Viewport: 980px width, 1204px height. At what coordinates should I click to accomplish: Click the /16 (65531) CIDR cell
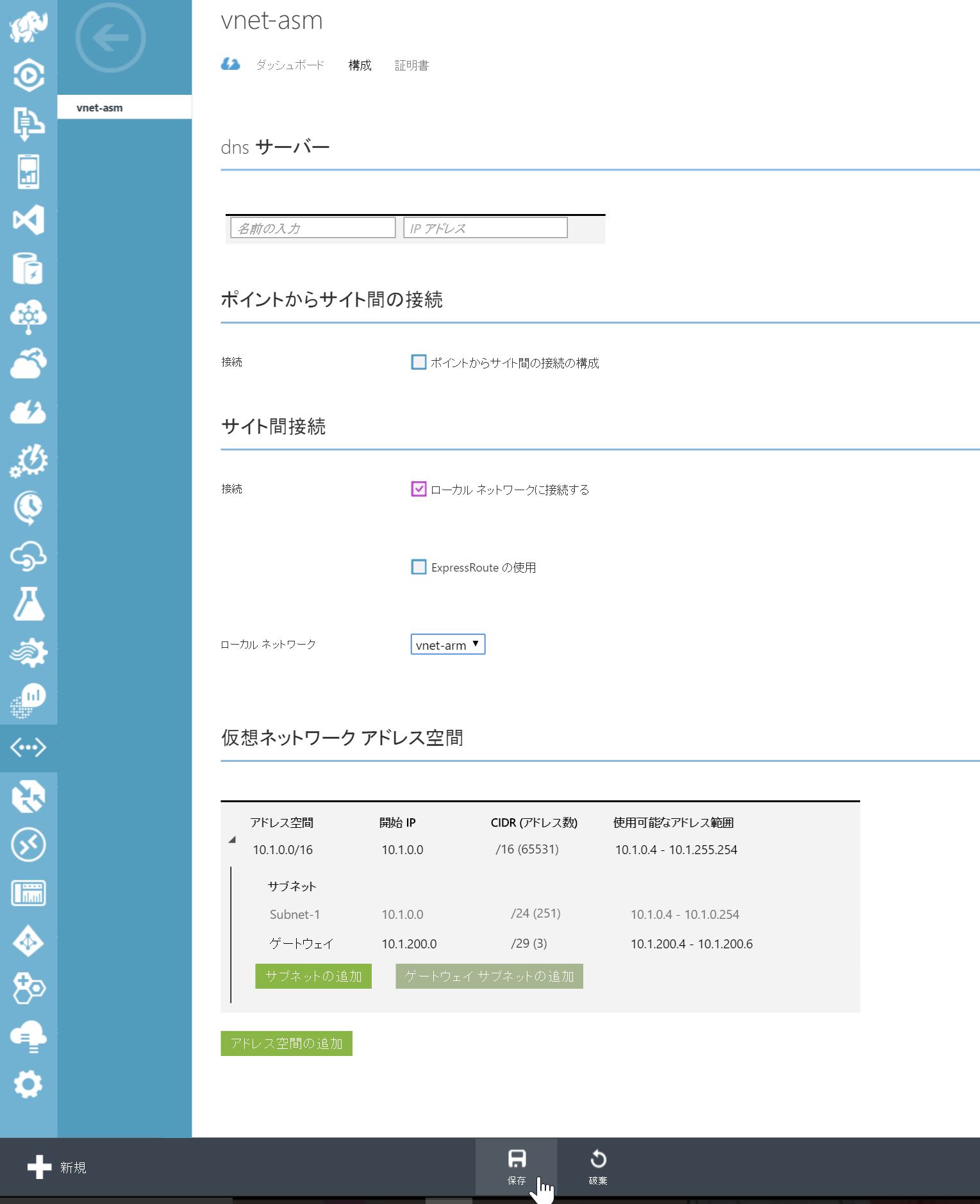[x=527, y=849]
